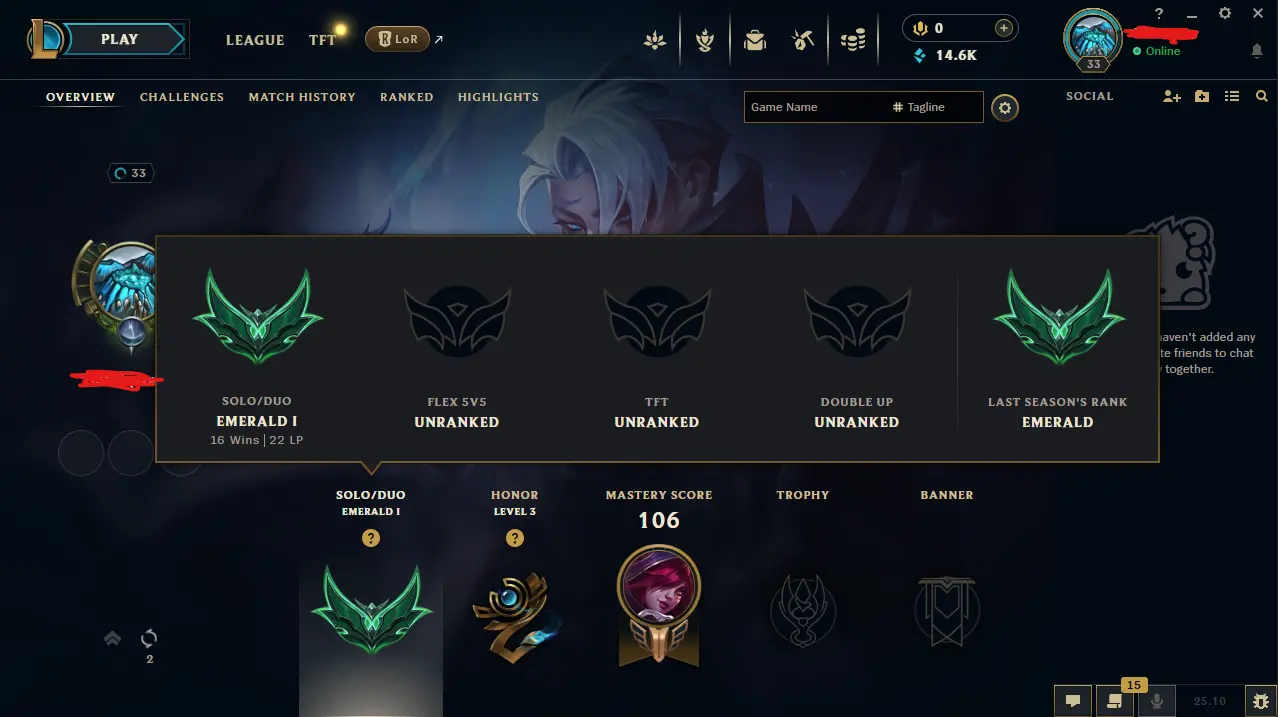Screen dimensions: 1278x717
Task: Open the chat bubble icon
Action: pos(1072,701)
